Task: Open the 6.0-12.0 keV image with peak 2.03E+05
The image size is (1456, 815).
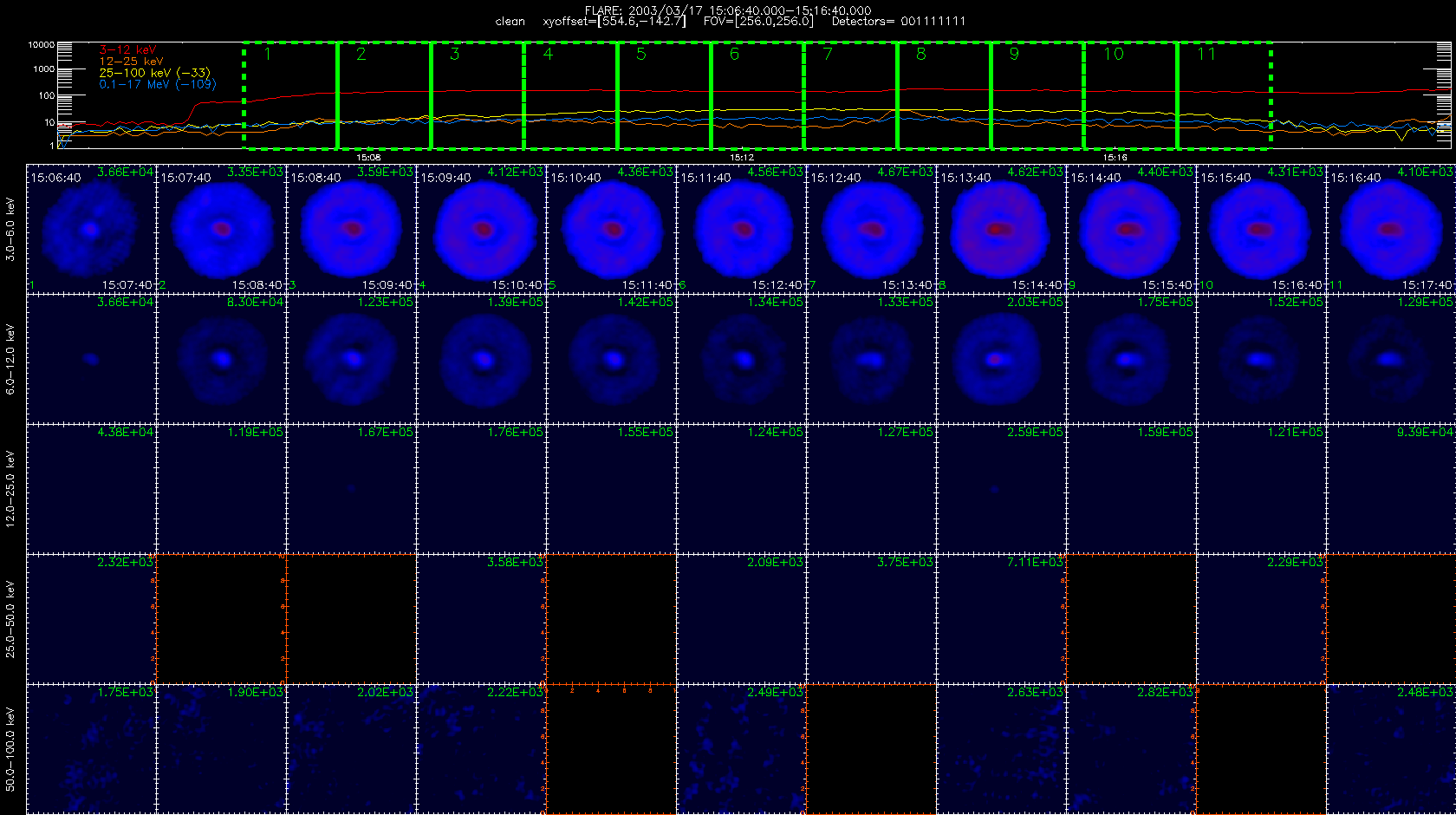Action: coord(1001,359)
